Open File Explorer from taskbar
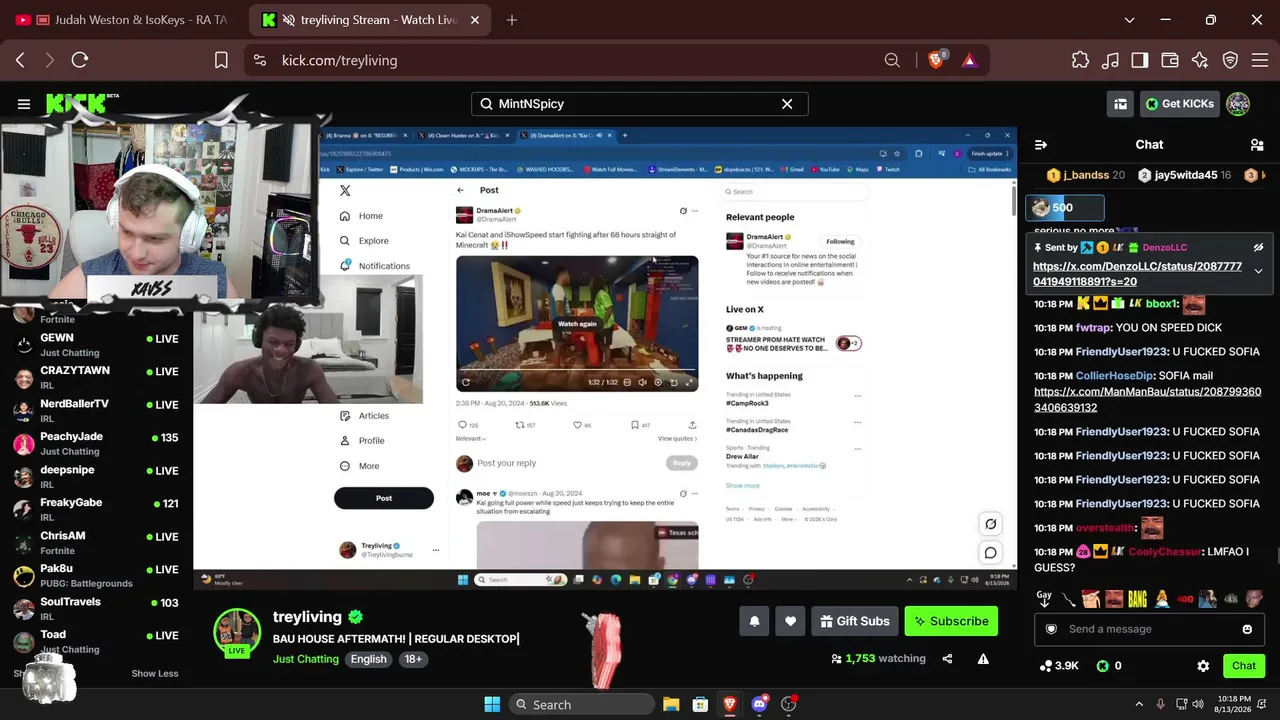Image resolution: width=1280 pixels, height=720 pixels. [x=671, y=704]
